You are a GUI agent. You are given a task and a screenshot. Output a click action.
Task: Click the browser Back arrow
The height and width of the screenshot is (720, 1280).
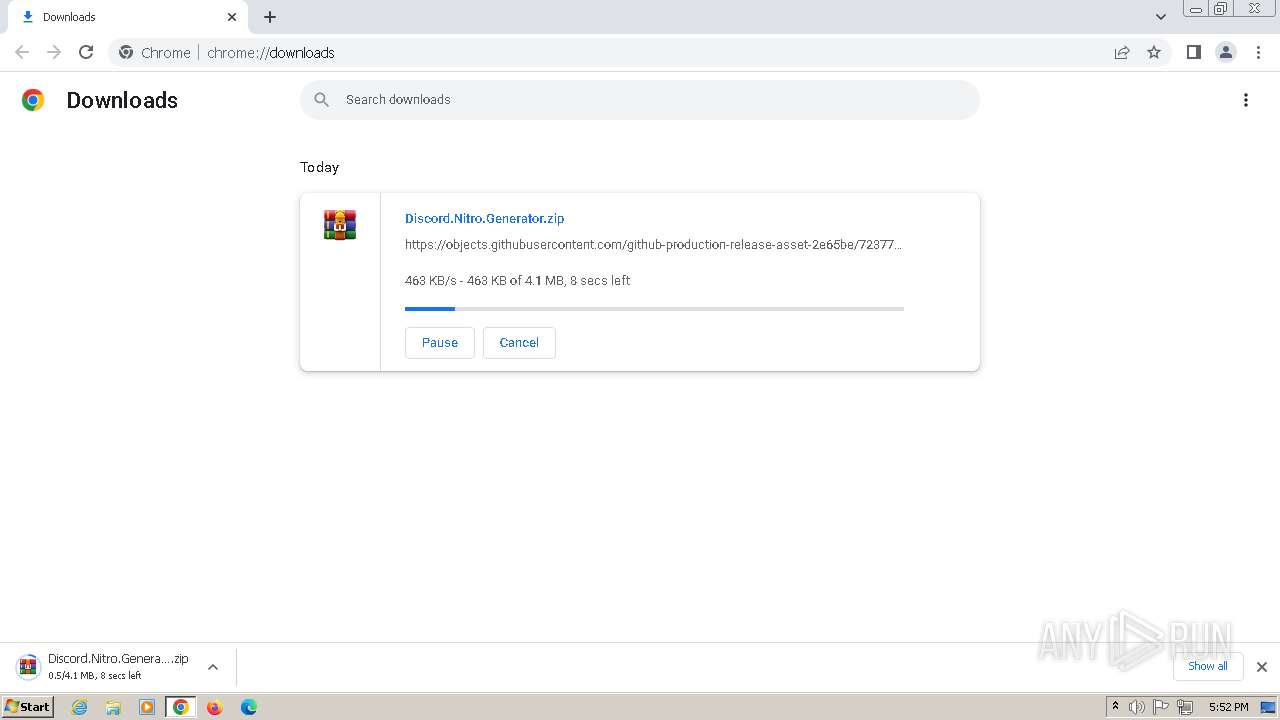click(22, 52)
